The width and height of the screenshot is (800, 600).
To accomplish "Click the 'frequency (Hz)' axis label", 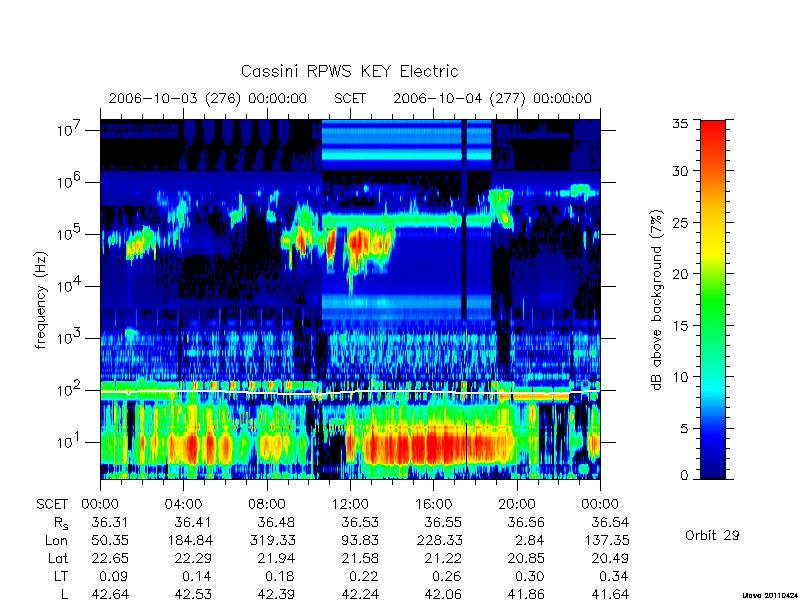I will 41,300.
